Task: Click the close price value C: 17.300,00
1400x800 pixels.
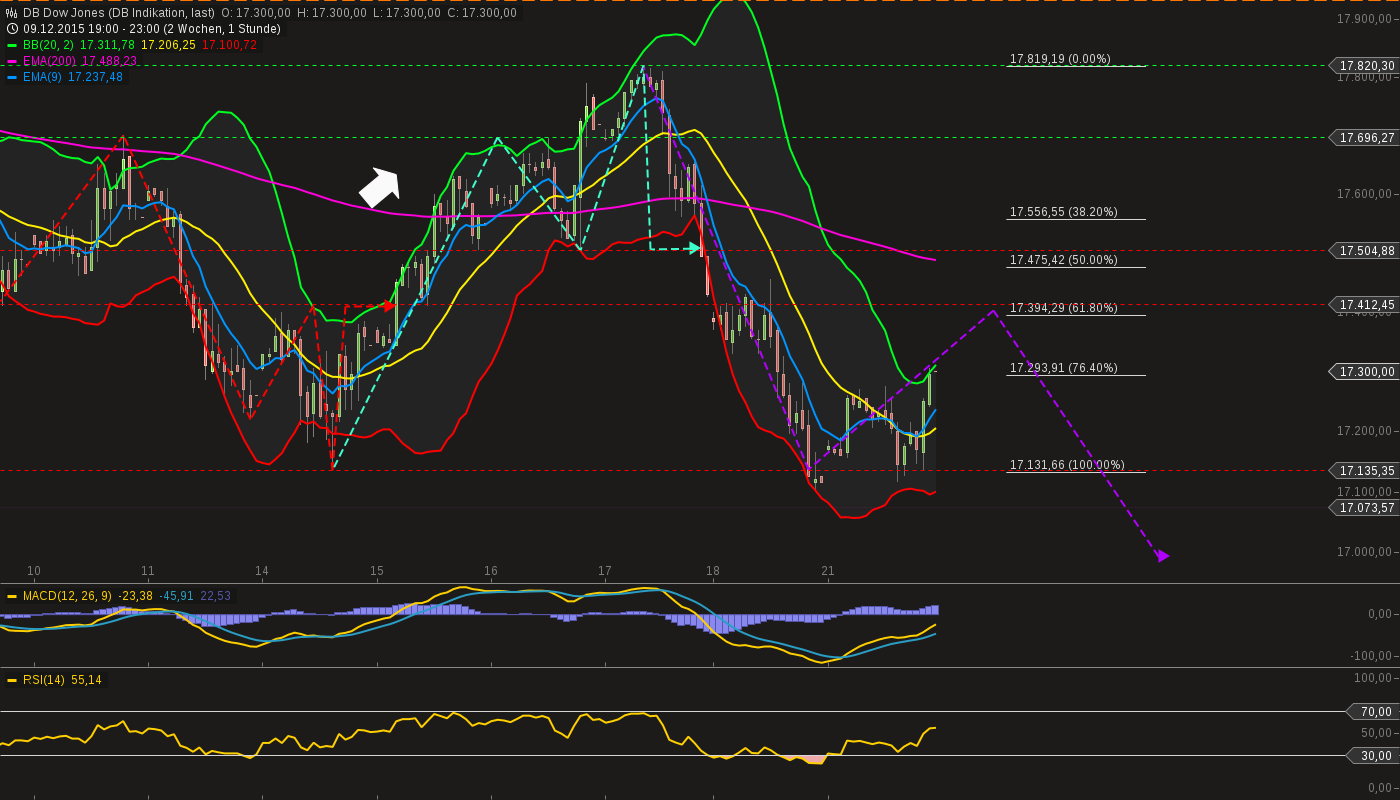Action: pos(482,13)
